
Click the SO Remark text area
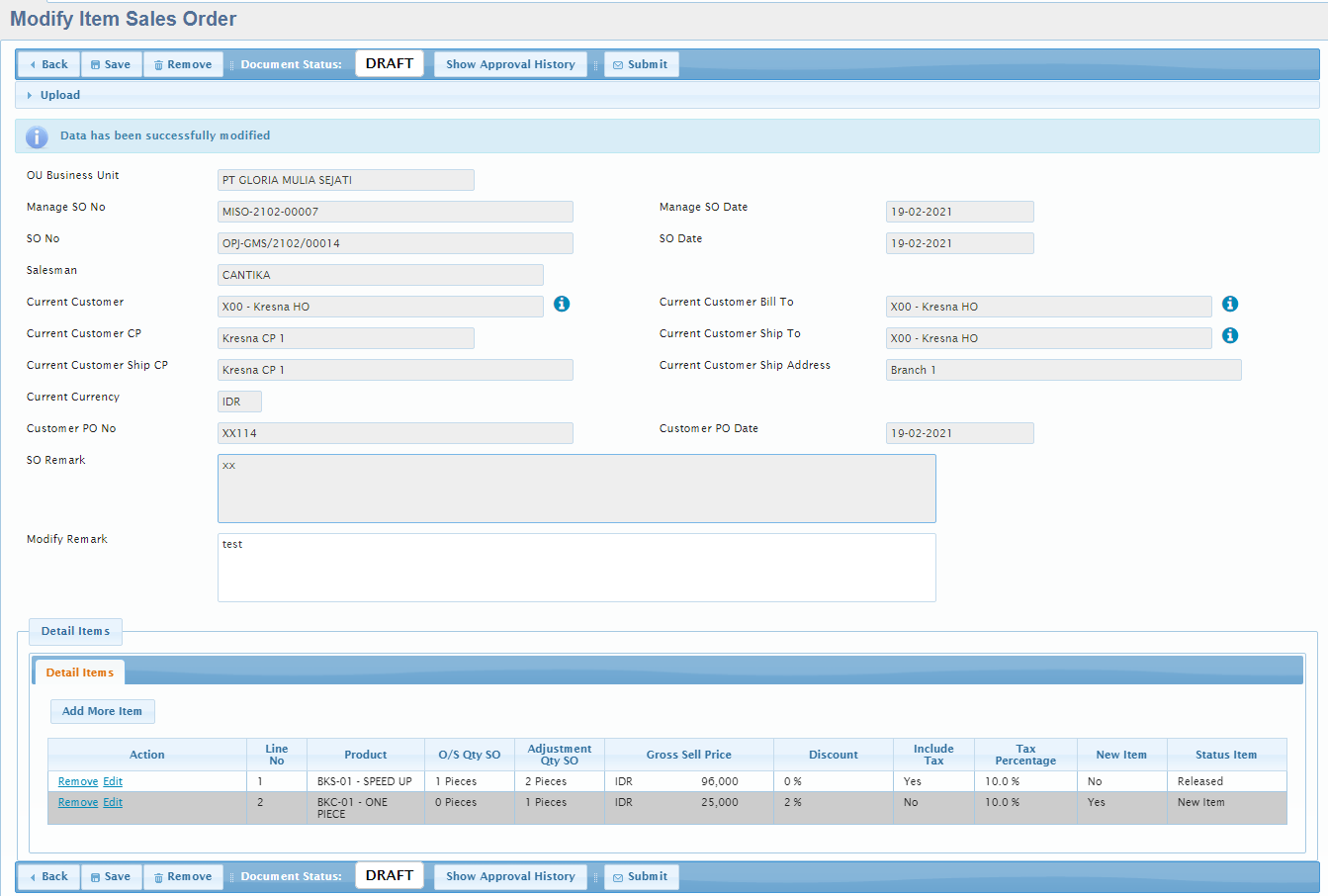(x=576, y=489)
